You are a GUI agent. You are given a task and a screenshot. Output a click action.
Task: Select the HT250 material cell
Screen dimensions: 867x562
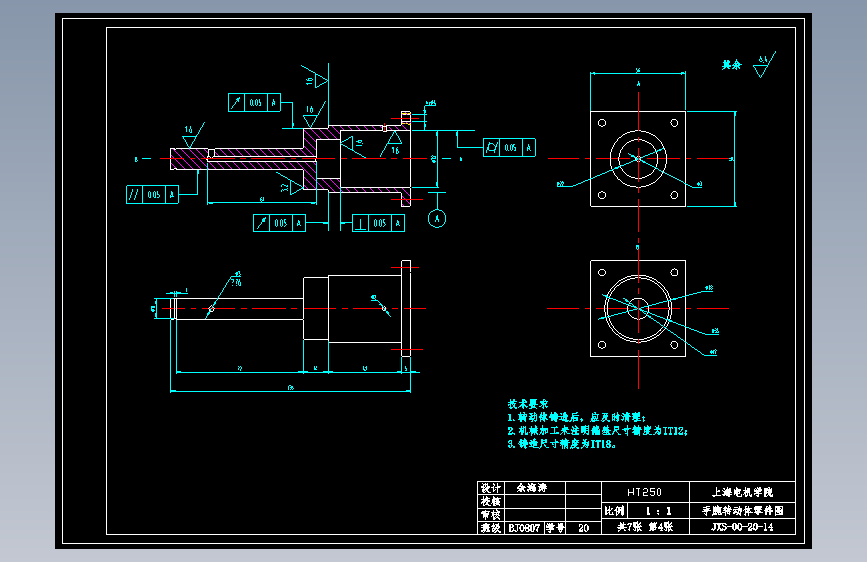(645, 492)
